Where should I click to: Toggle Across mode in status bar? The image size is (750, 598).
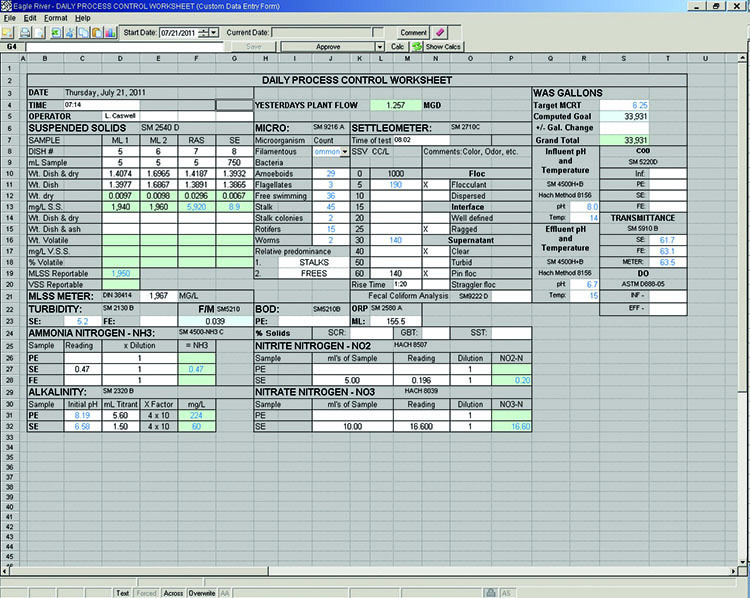(172, 592)
